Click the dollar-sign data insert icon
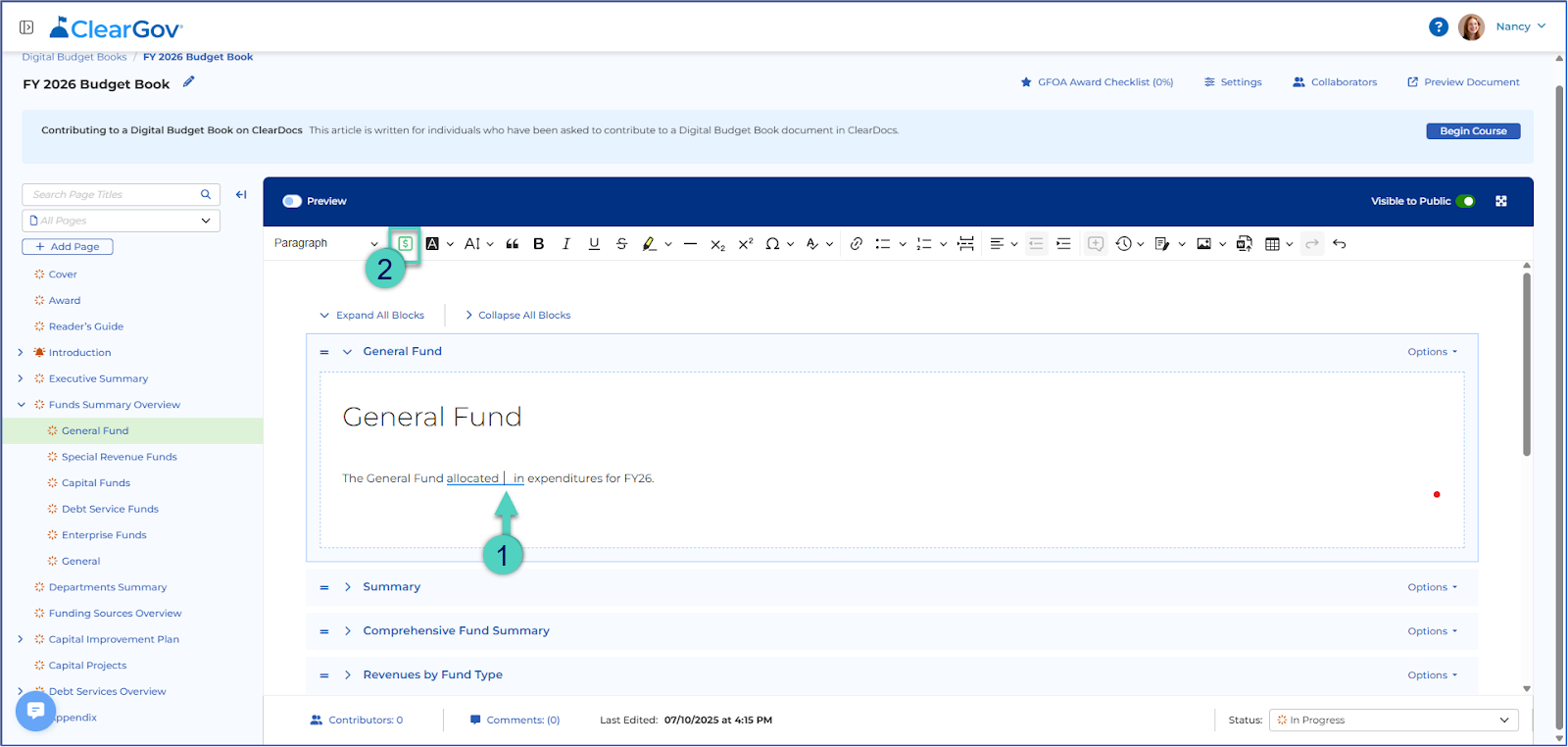Image resolution: width=1568 pixels, height=747 pixels. pyautogui.click(x=405, y=243)
